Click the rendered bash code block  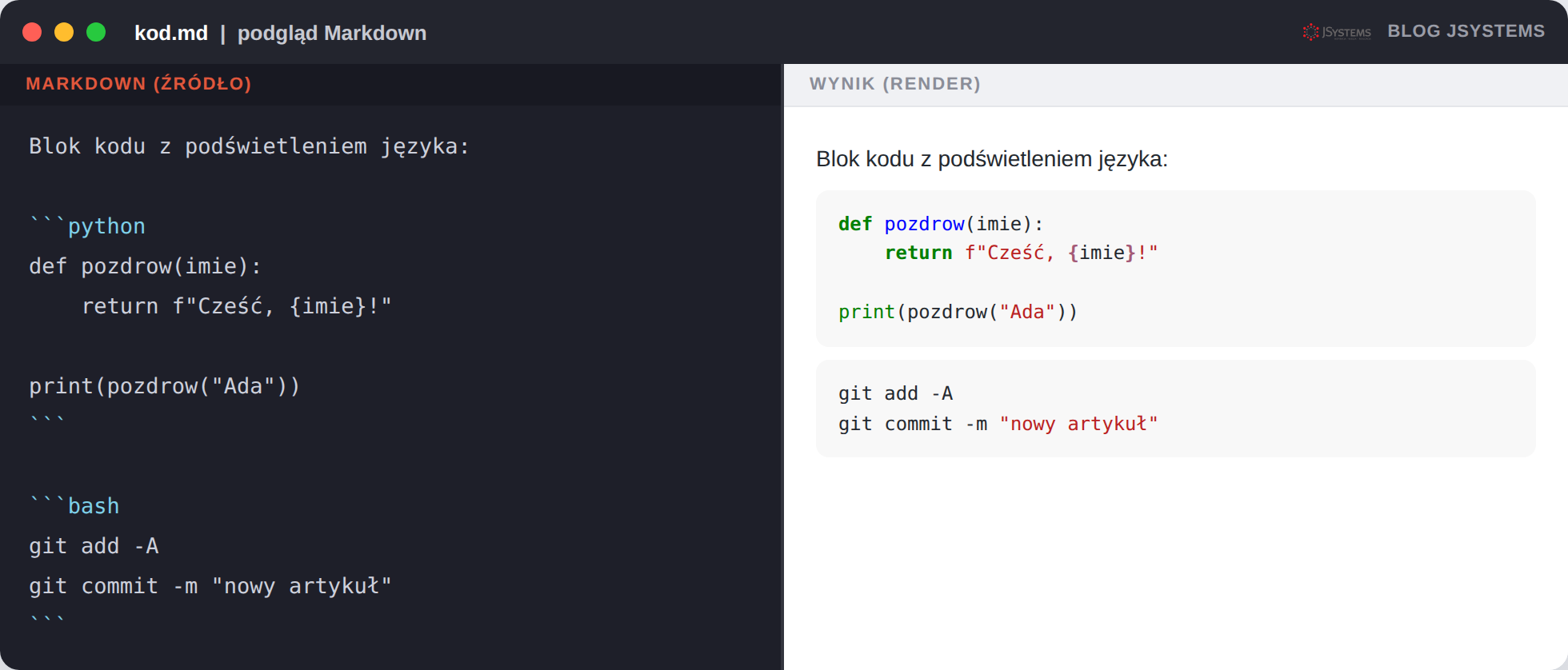(x=1175, y=409)
